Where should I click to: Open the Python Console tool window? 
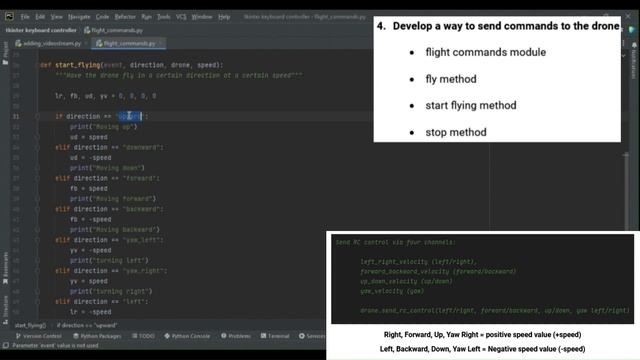187,336
